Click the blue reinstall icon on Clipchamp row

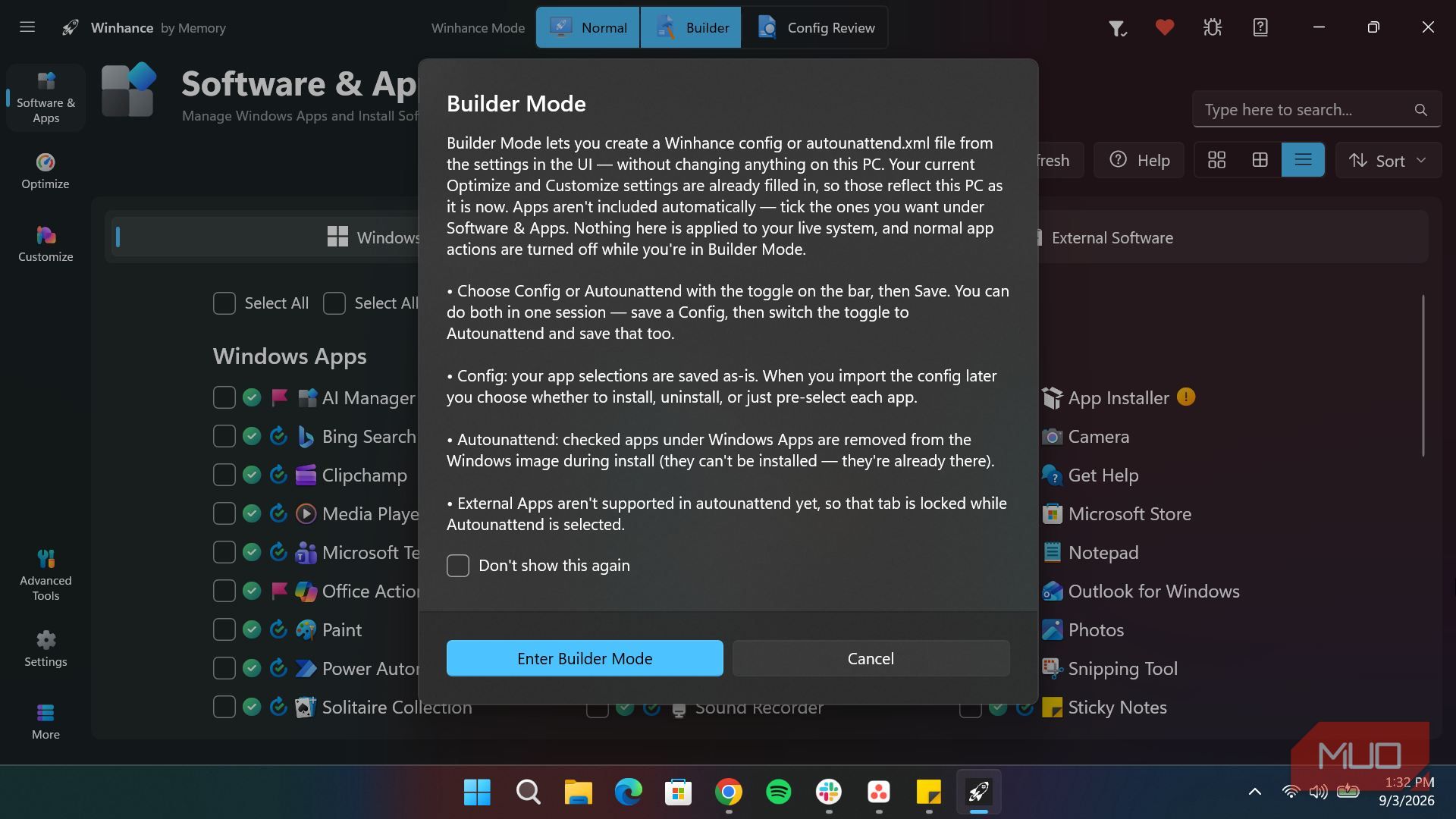279,475
